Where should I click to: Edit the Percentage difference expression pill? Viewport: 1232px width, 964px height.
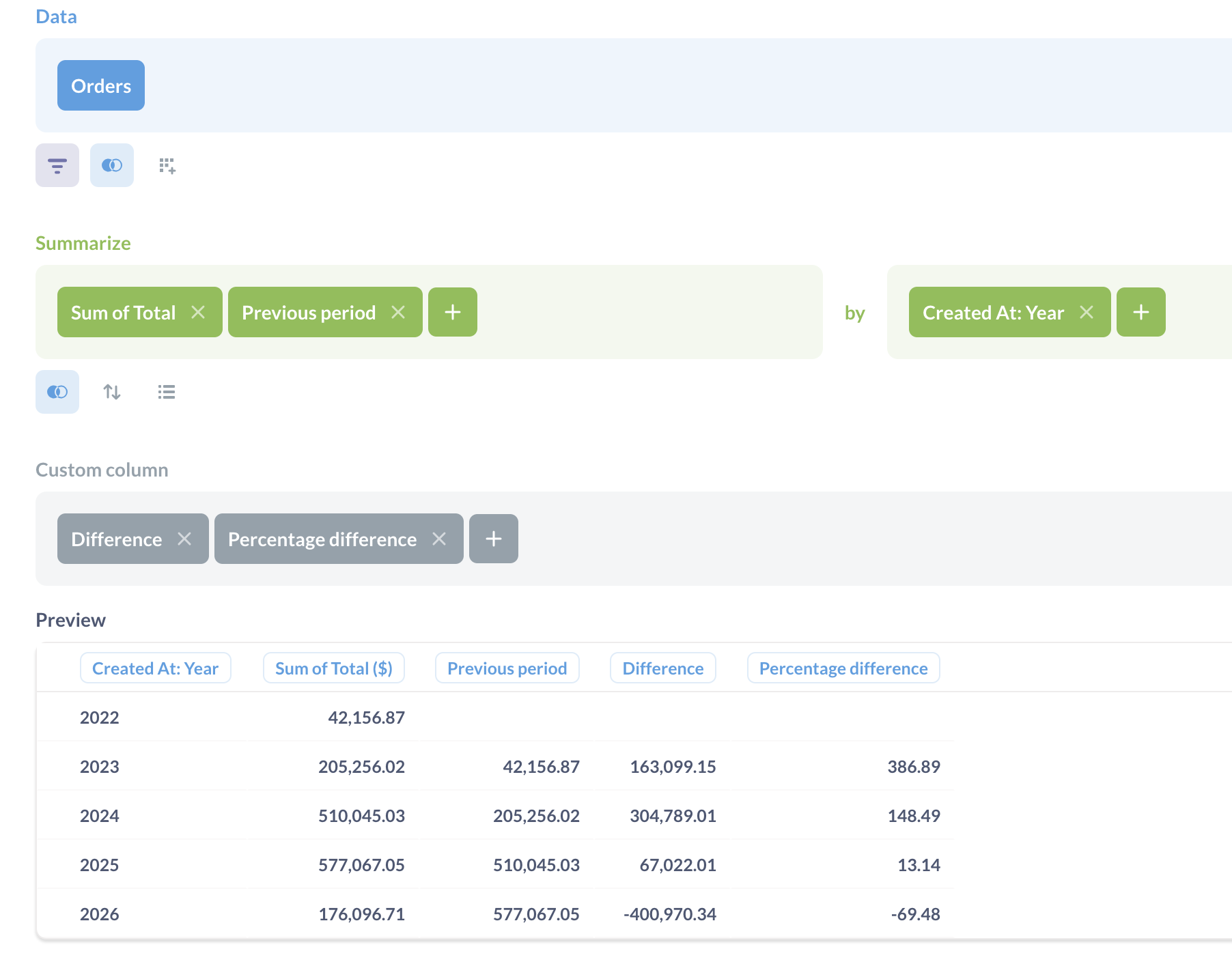pos(322,539)
